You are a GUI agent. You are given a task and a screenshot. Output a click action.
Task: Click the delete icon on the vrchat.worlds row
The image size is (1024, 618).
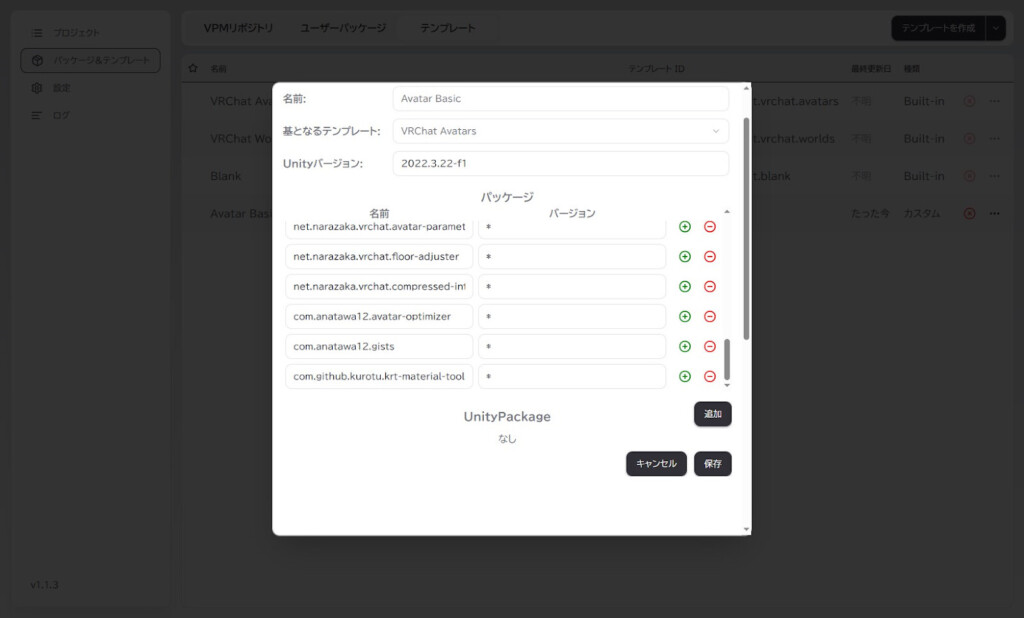pyautogui.click(x=969, y=138)
